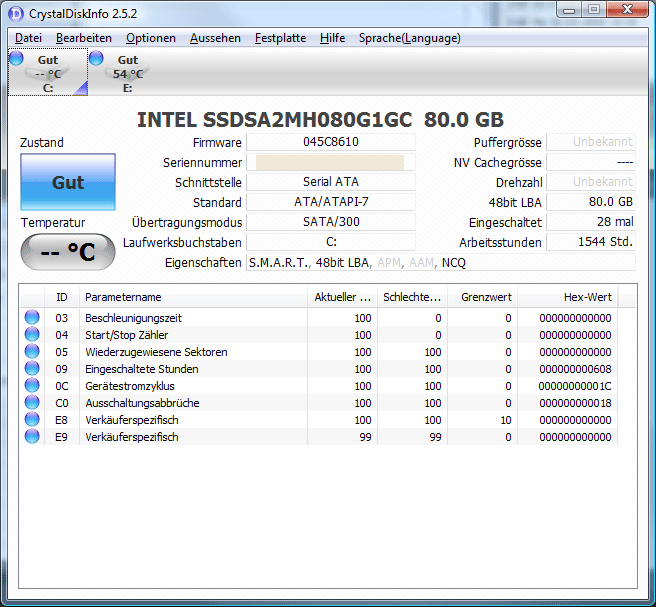Click hex value 000000000018

[x=575, y=403]
